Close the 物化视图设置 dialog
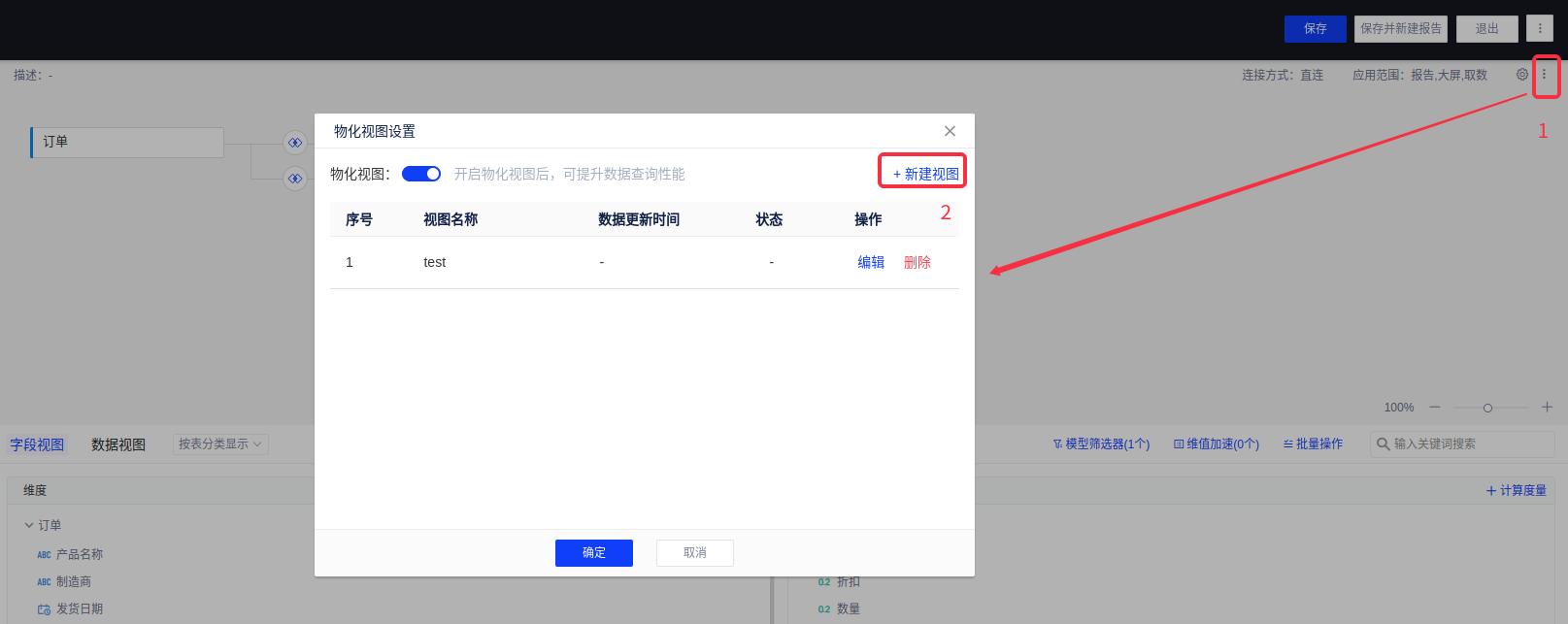 click(x=950, y=131)
